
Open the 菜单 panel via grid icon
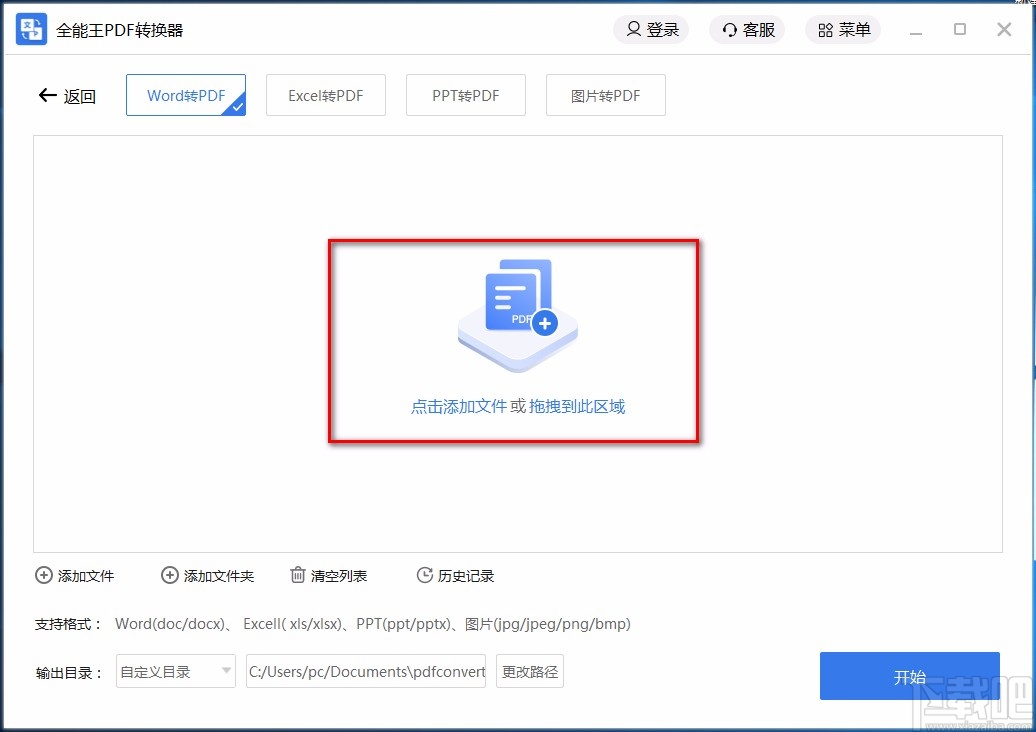click(824, 30)
